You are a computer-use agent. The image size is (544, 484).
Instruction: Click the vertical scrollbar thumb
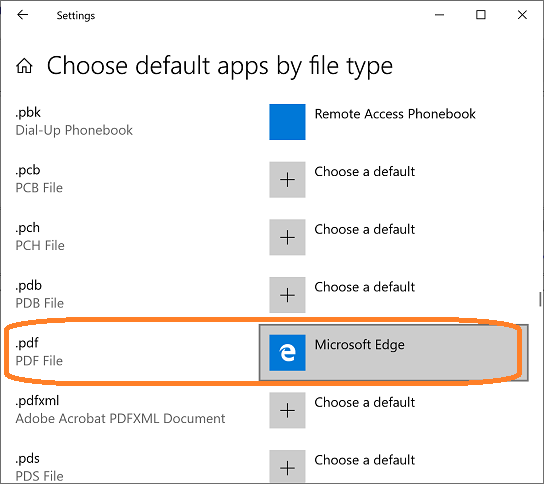click(540, 299)
